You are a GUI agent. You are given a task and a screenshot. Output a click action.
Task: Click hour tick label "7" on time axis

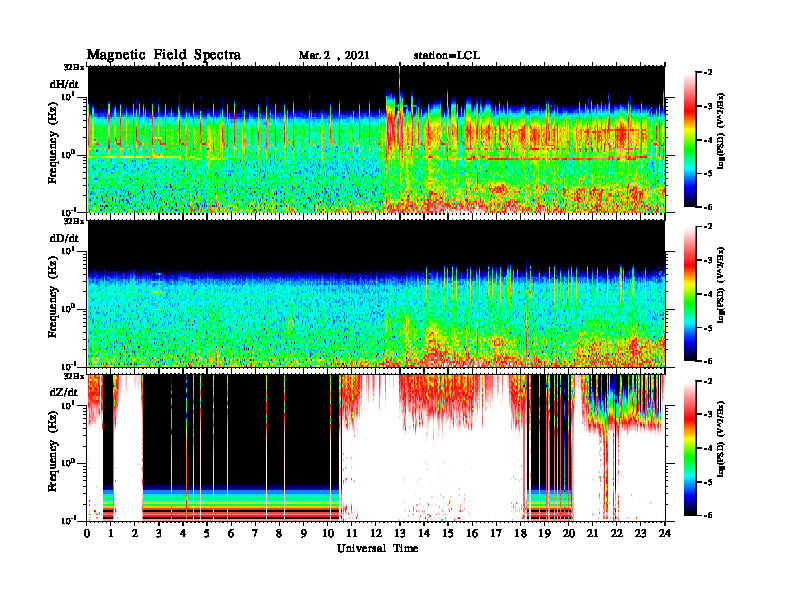tap(255, 533)
